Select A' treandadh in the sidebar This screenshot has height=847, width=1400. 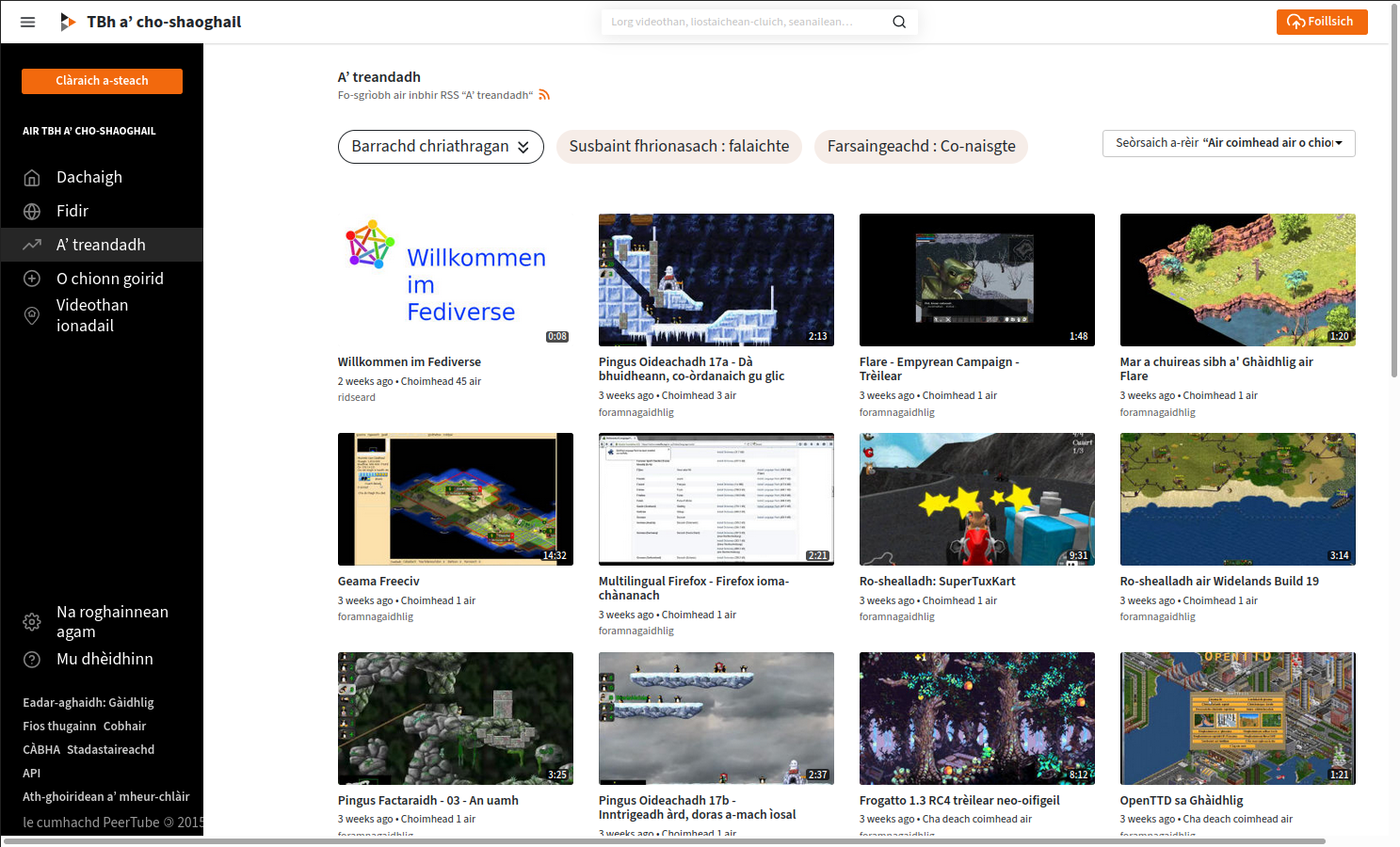(x=101, y=245)
